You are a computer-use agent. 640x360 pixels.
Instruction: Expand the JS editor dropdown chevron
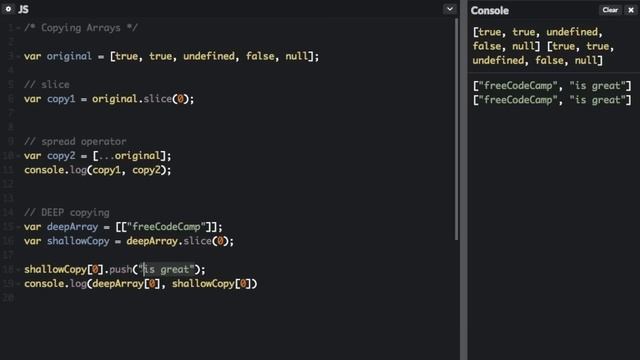[x=449, y=9]
